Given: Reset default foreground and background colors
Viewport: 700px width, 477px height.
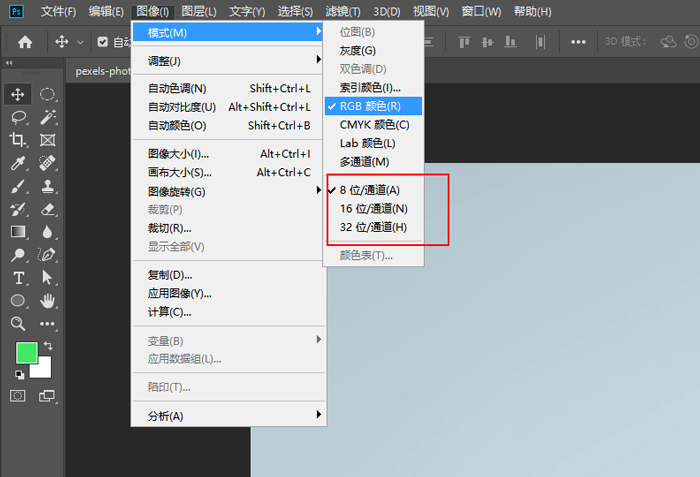Looking at the screenshot, I should [19, 375].
